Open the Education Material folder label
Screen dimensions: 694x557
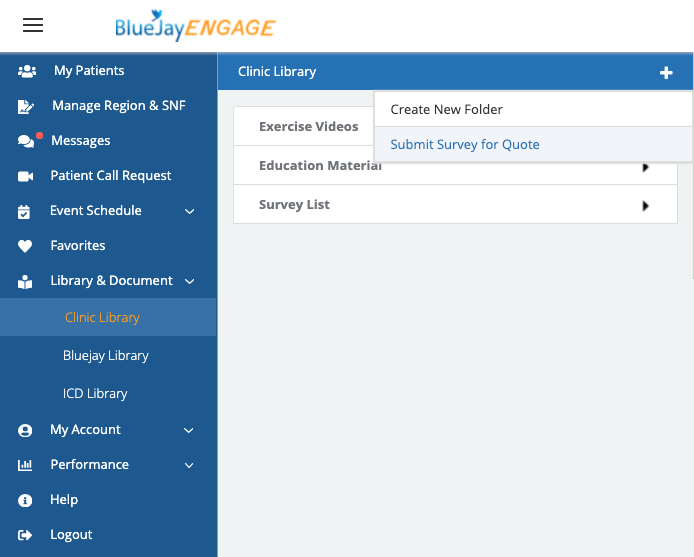(320, 166)
